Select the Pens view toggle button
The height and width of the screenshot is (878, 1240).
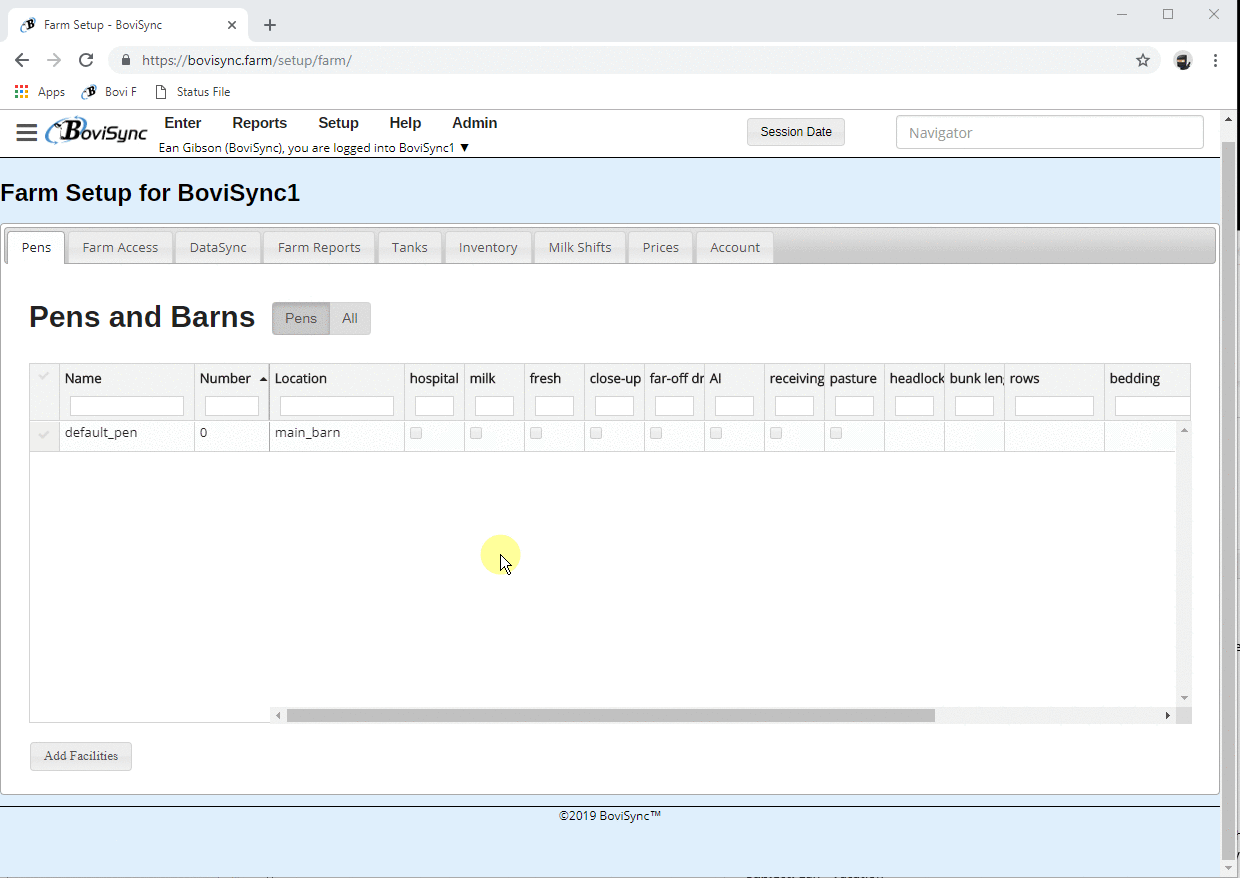301,318
